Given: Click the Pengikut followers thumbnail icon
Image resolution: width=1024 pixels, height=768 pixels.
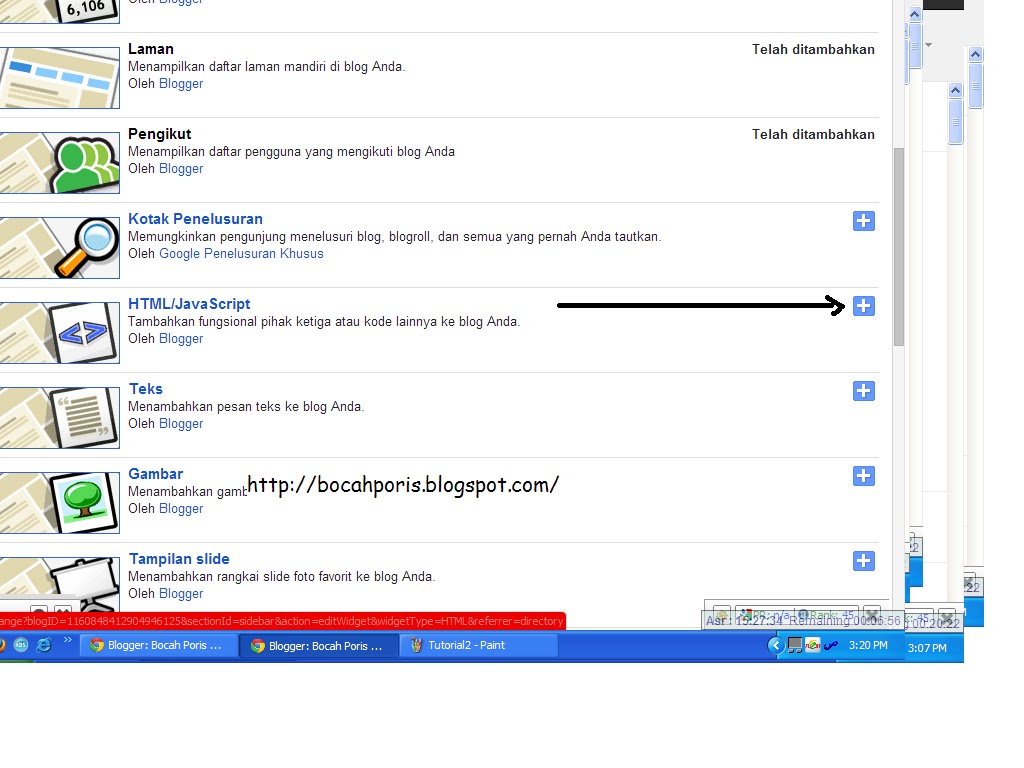Looking at the screenshot, I should tap(59, 163).
